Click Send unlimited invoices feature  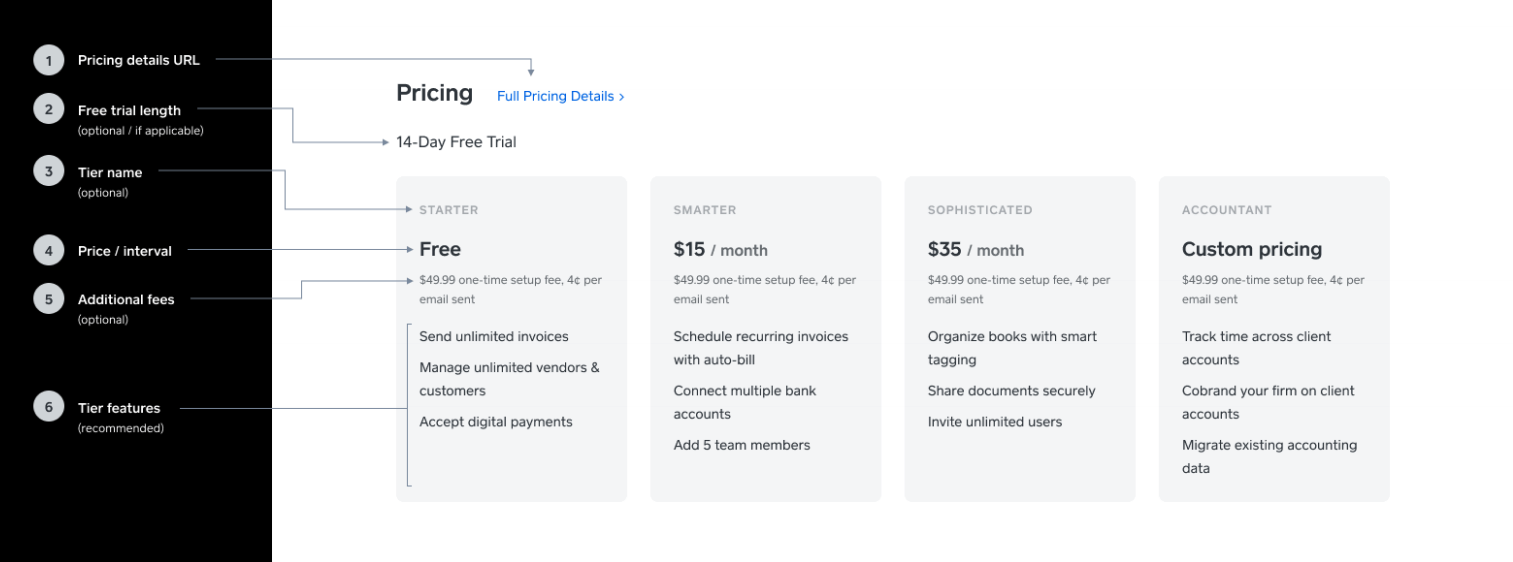[493, 337]
